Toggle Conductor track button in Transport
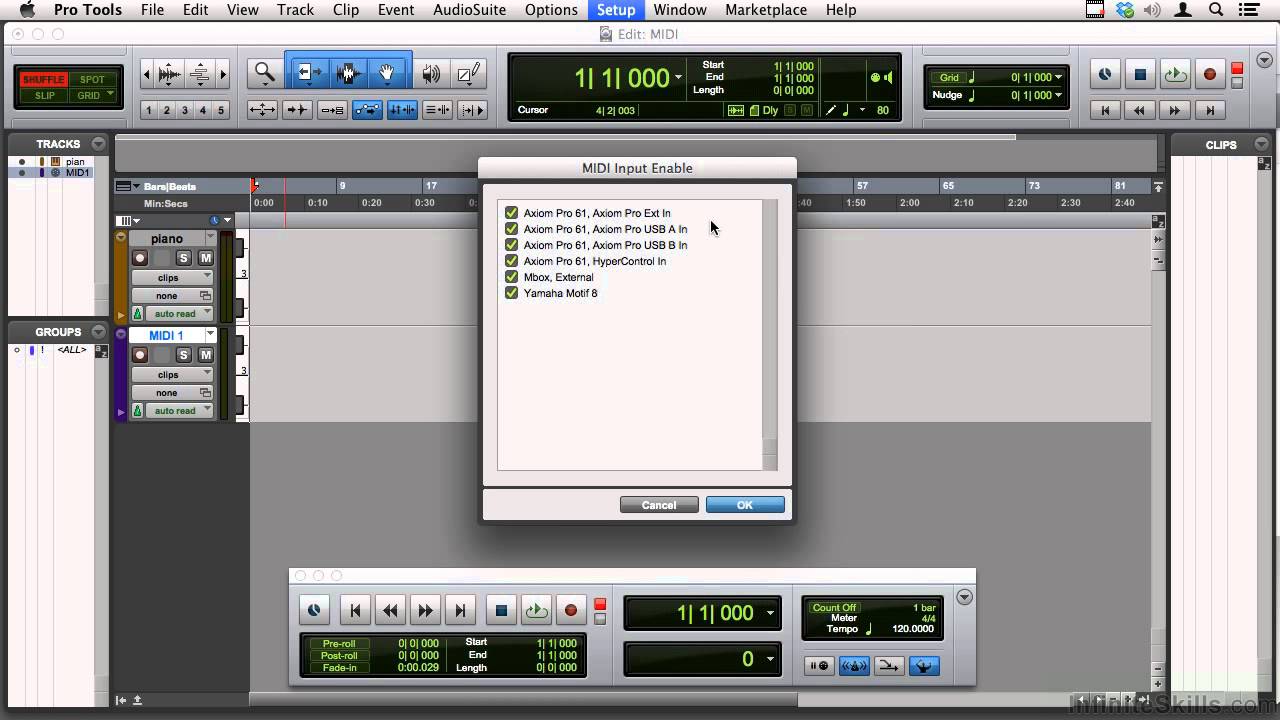The width and height of the screenshot is (1280, 720). [x=924, y=666]
